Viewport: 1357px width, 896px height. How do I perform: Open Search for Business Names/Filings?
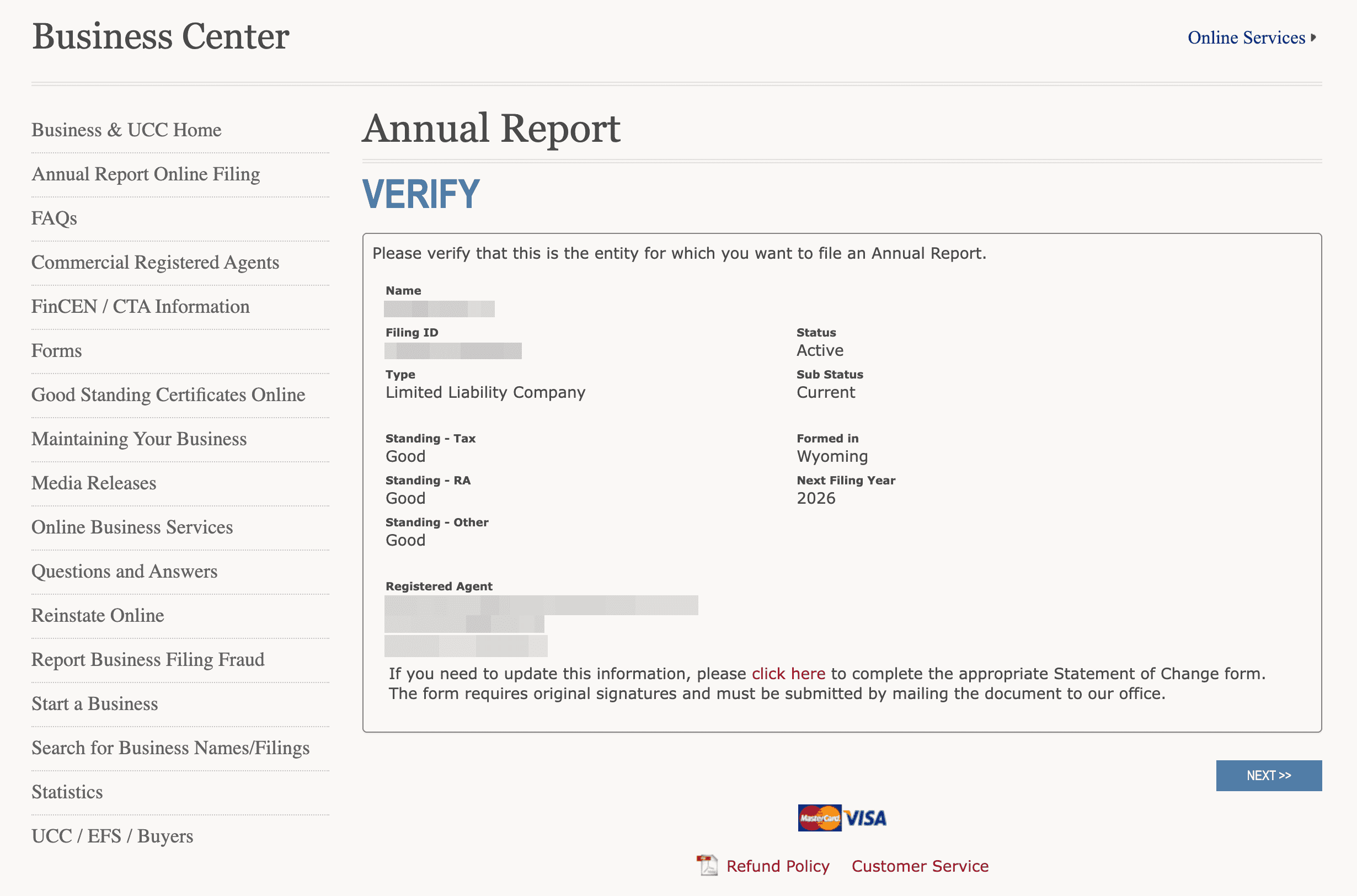(170, 748)
